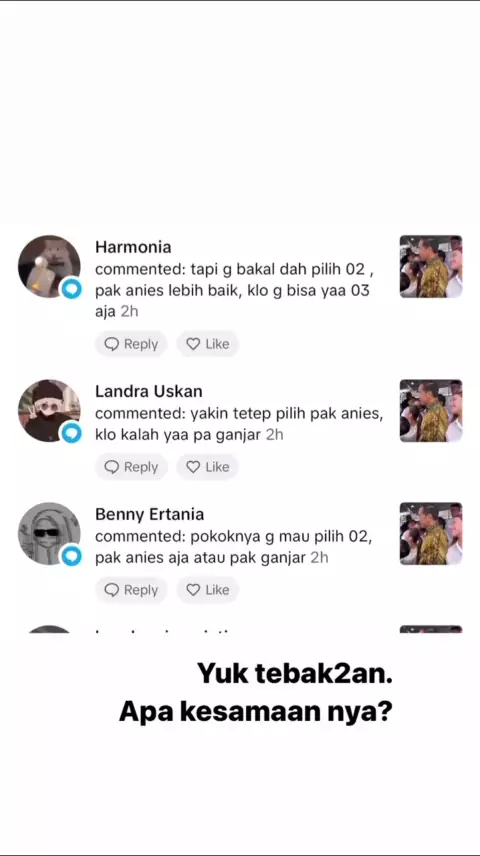The height and width of the screenshot is (856, 480).
Task: Open the Harmonia username link
Action: point(133,247)
